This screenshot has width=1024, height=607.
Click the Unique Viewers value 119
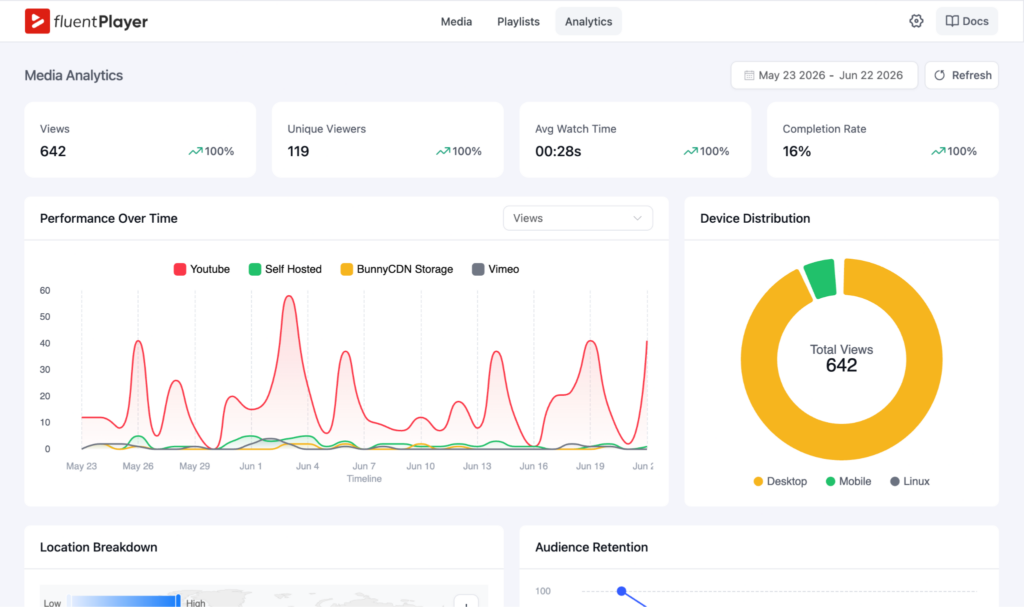(298, 152)
